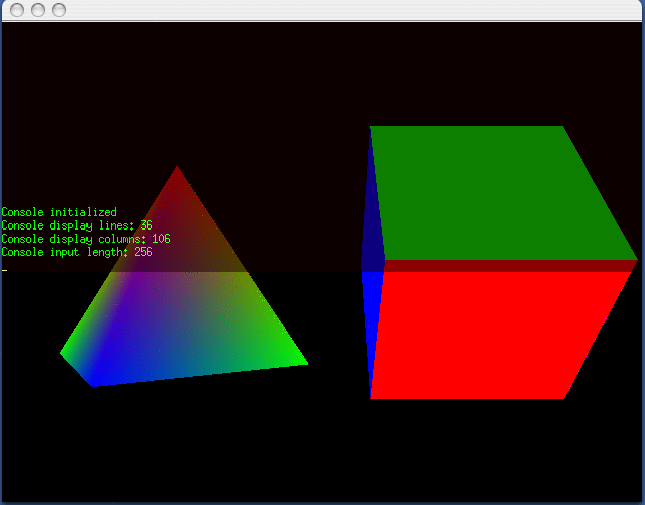645x505 pixels.
Task: Click the "Console display columns: 106" message
Action: click(85, 239)
